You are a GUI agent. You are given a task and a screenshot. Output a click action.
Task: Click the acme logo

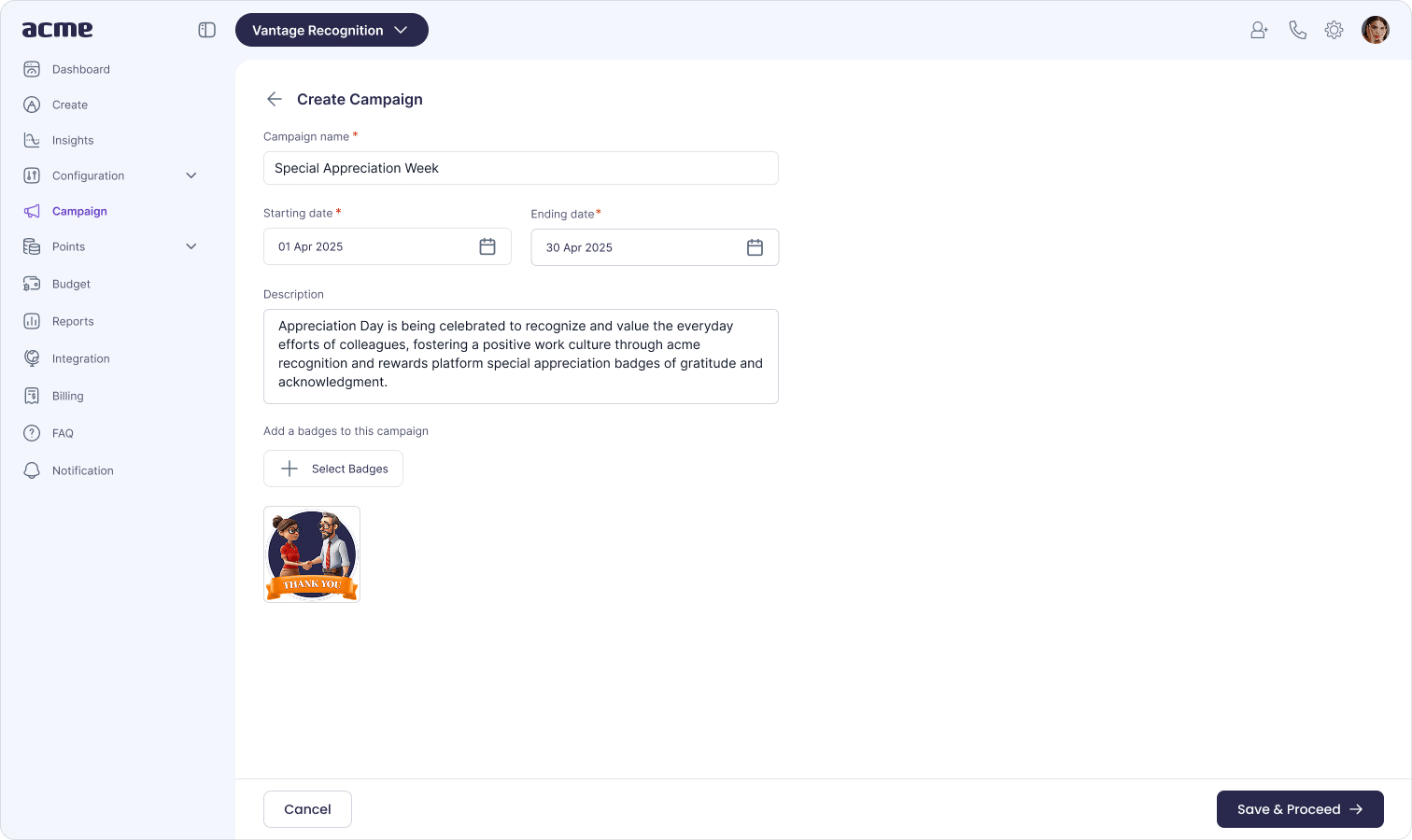click(57, 30)
